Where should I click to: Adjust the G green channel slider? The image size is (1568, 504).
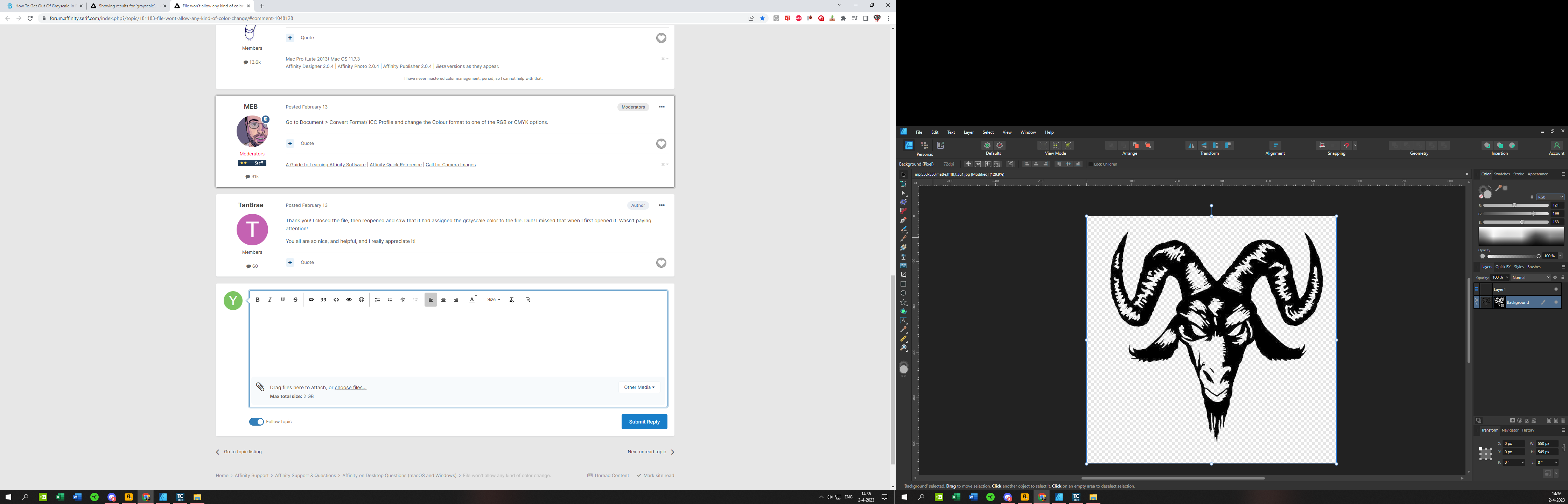tap(1515, 214)
